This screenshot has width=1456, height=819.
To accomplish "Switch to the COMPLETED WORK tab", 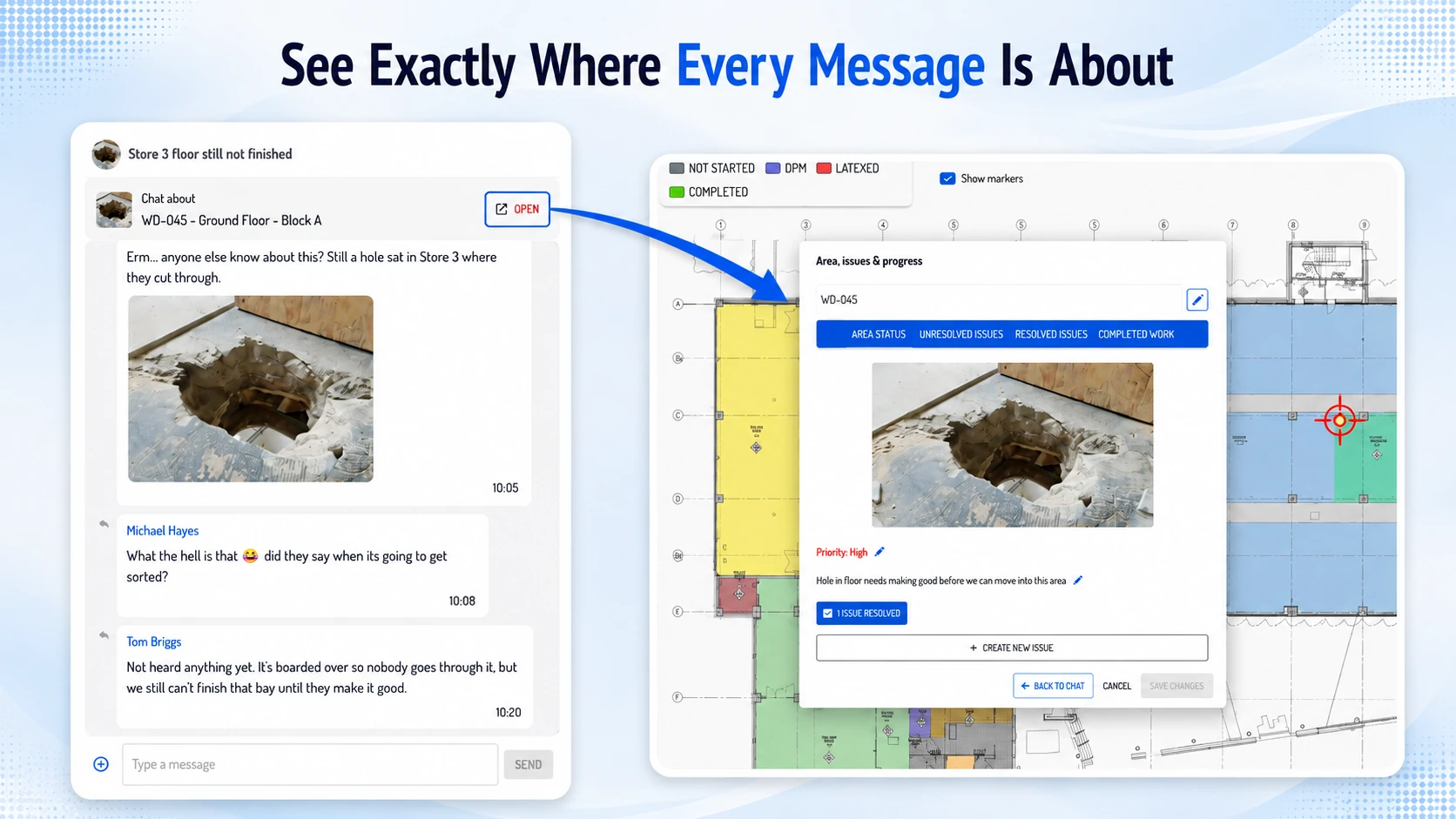I will tap(1136, 334).
